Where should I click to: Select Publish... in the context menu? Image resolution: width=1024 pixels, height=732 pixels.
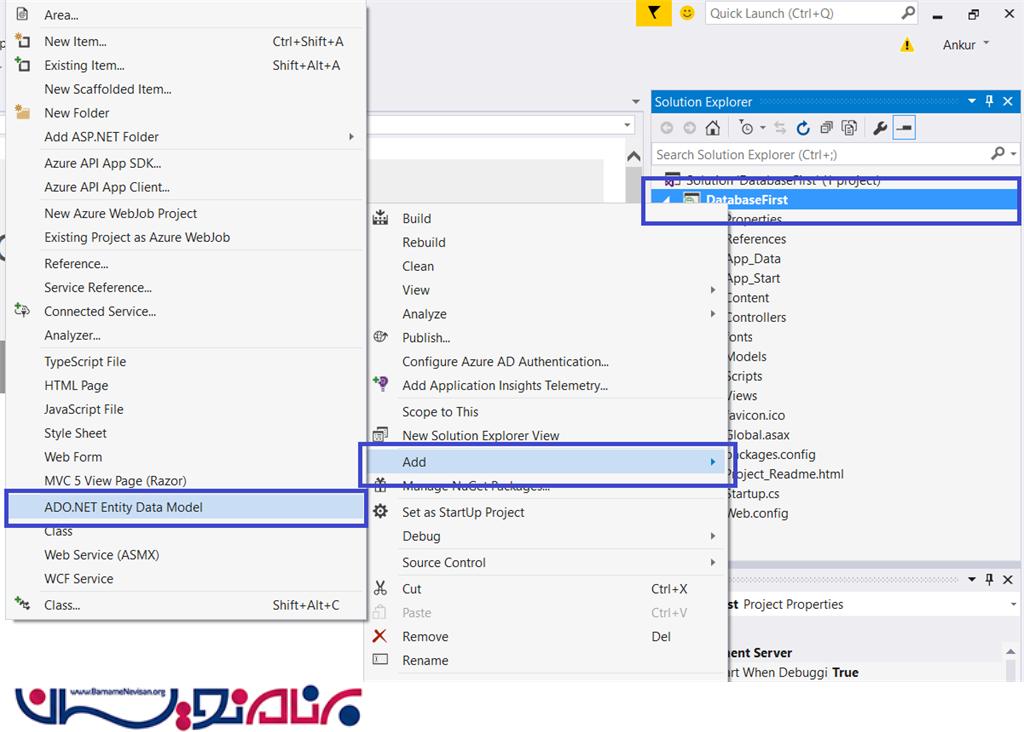[545, 338]
